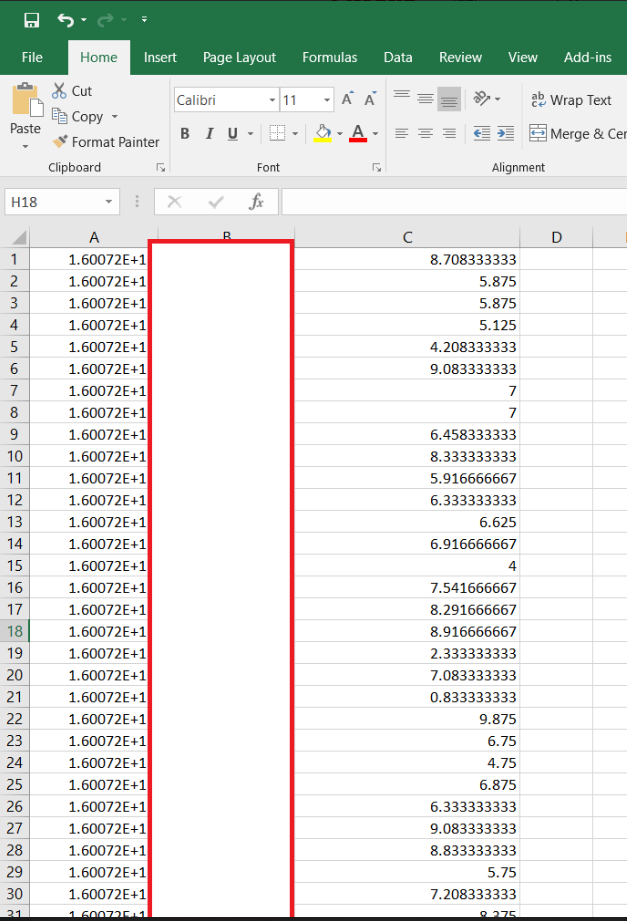Toggle Italic formatting
The image size is (627, 921).
click(209, 133)
